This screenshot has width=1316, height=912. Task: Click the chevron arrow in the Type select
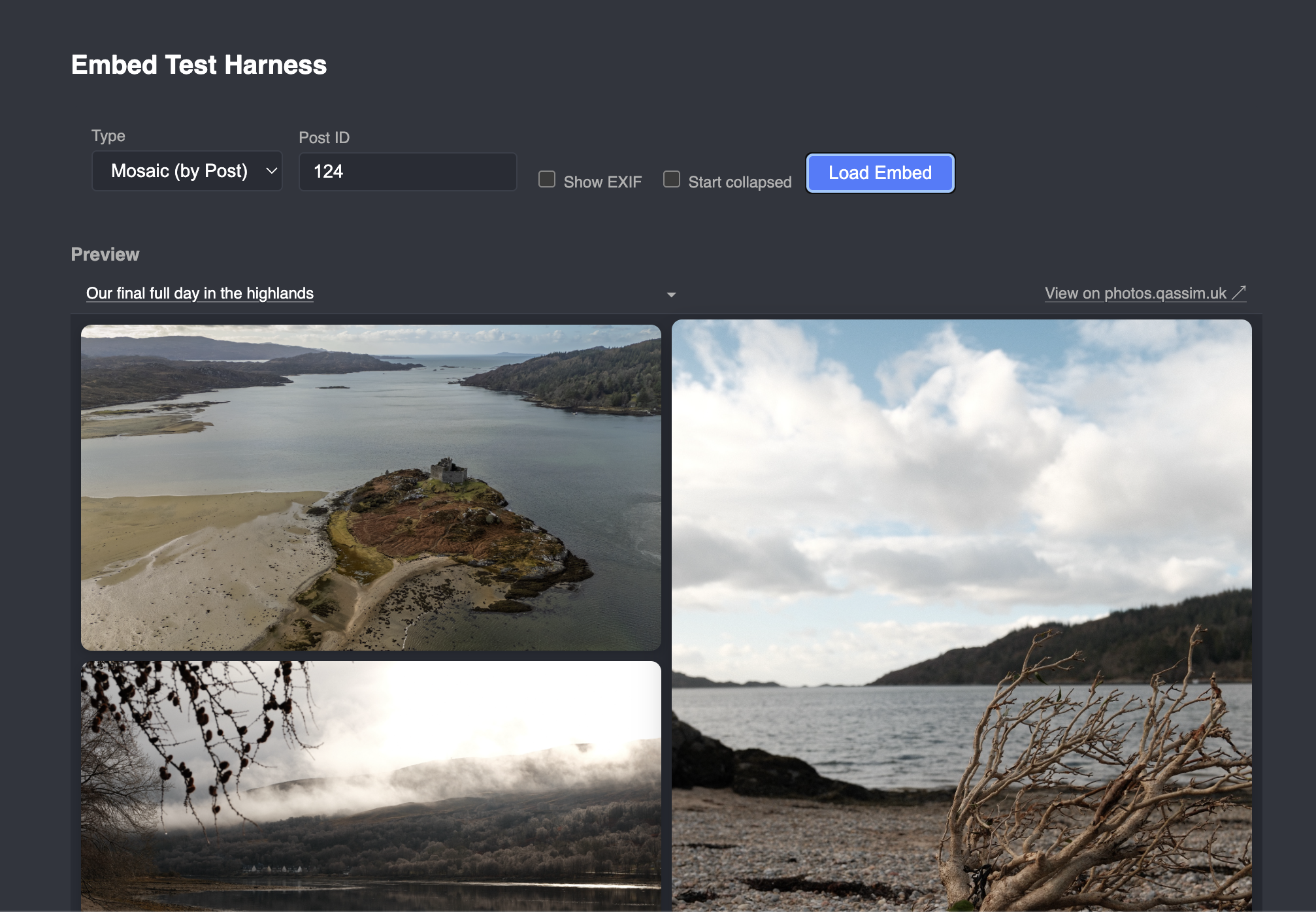coord(271,171)
